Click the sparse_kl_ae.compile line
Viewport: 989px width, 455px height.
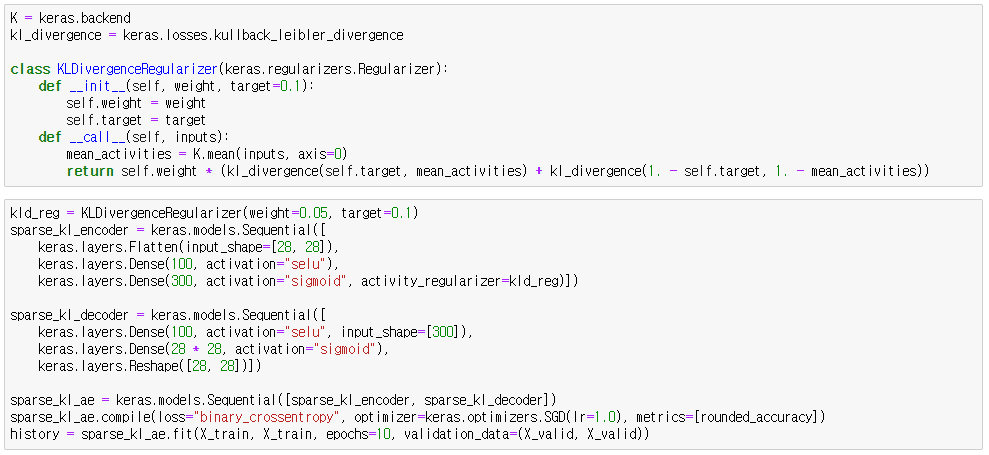pyautogui.click(x=418, y=418)
